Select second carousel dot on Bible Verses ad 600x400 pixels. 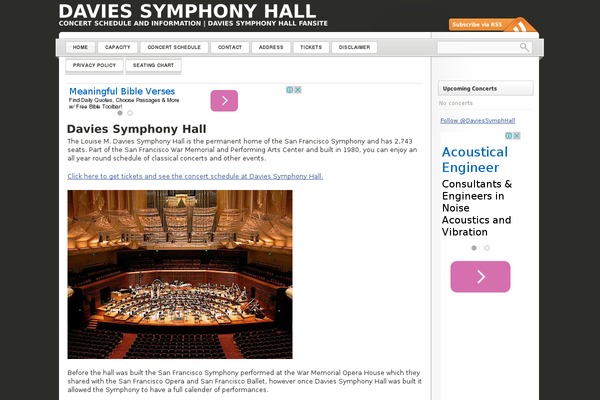pos(130,113)
